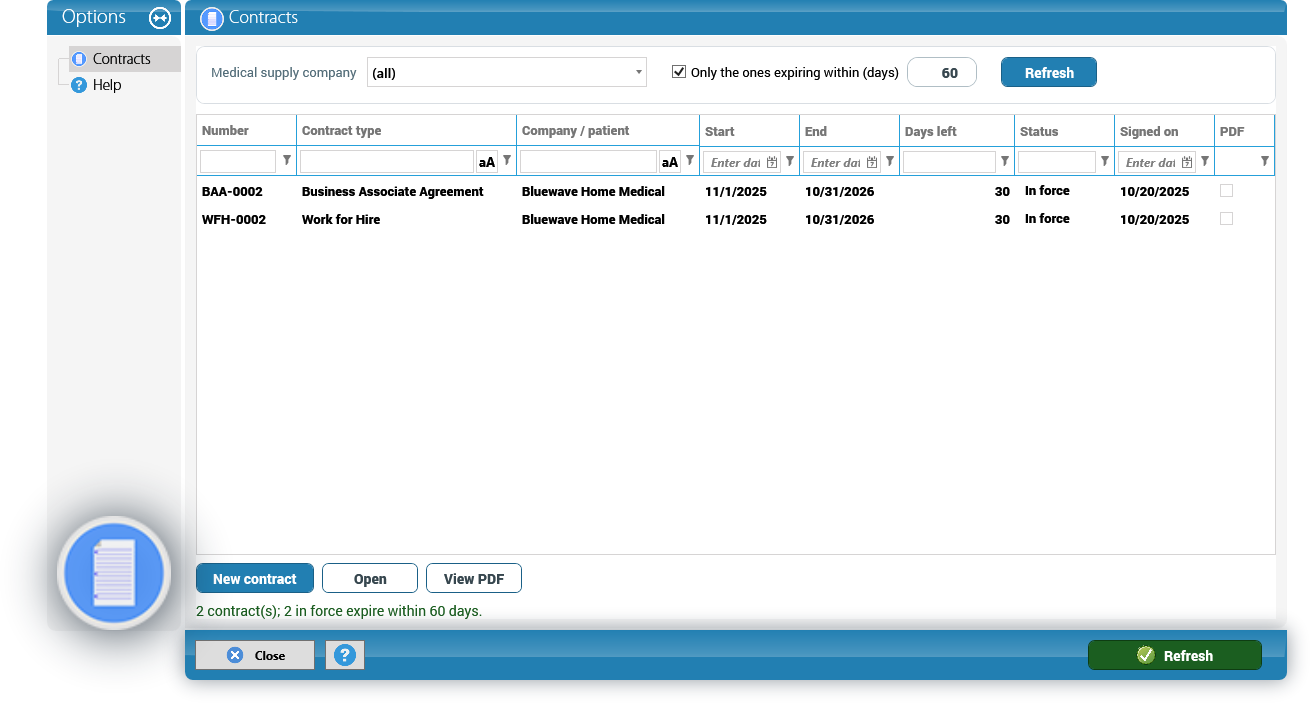
Task: Click the Days left filter input
Action: pyautogui.click(x=949, y=162)
